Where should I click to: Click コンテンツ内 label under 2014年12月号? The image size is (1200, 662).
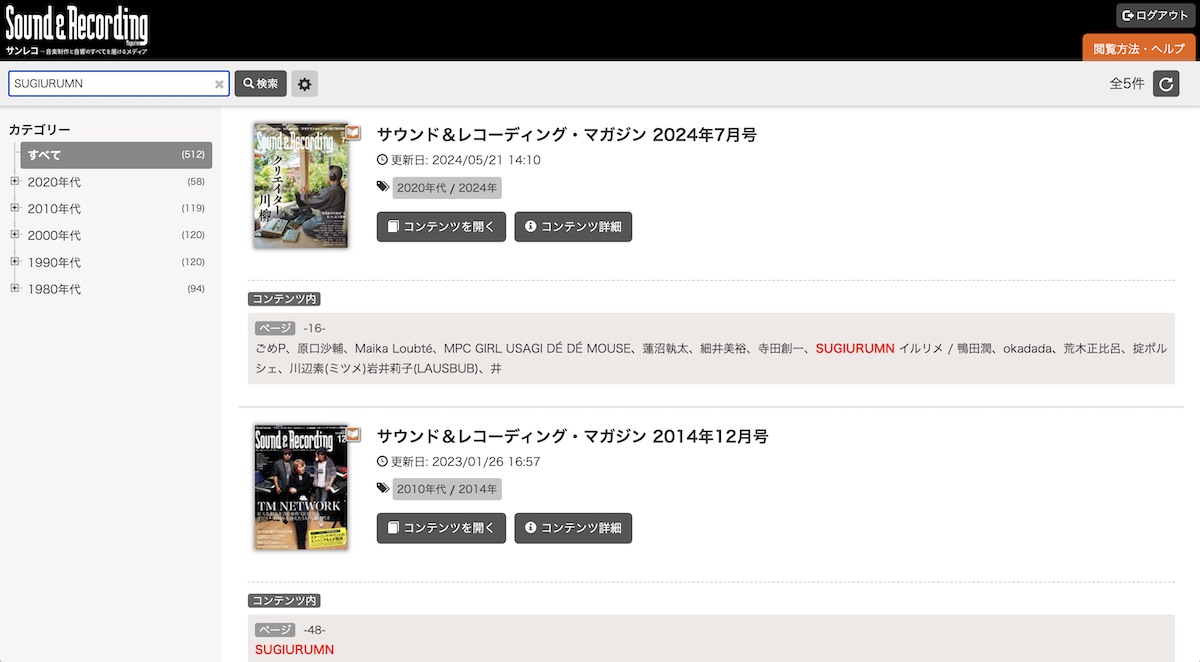(x=284, y=601)
